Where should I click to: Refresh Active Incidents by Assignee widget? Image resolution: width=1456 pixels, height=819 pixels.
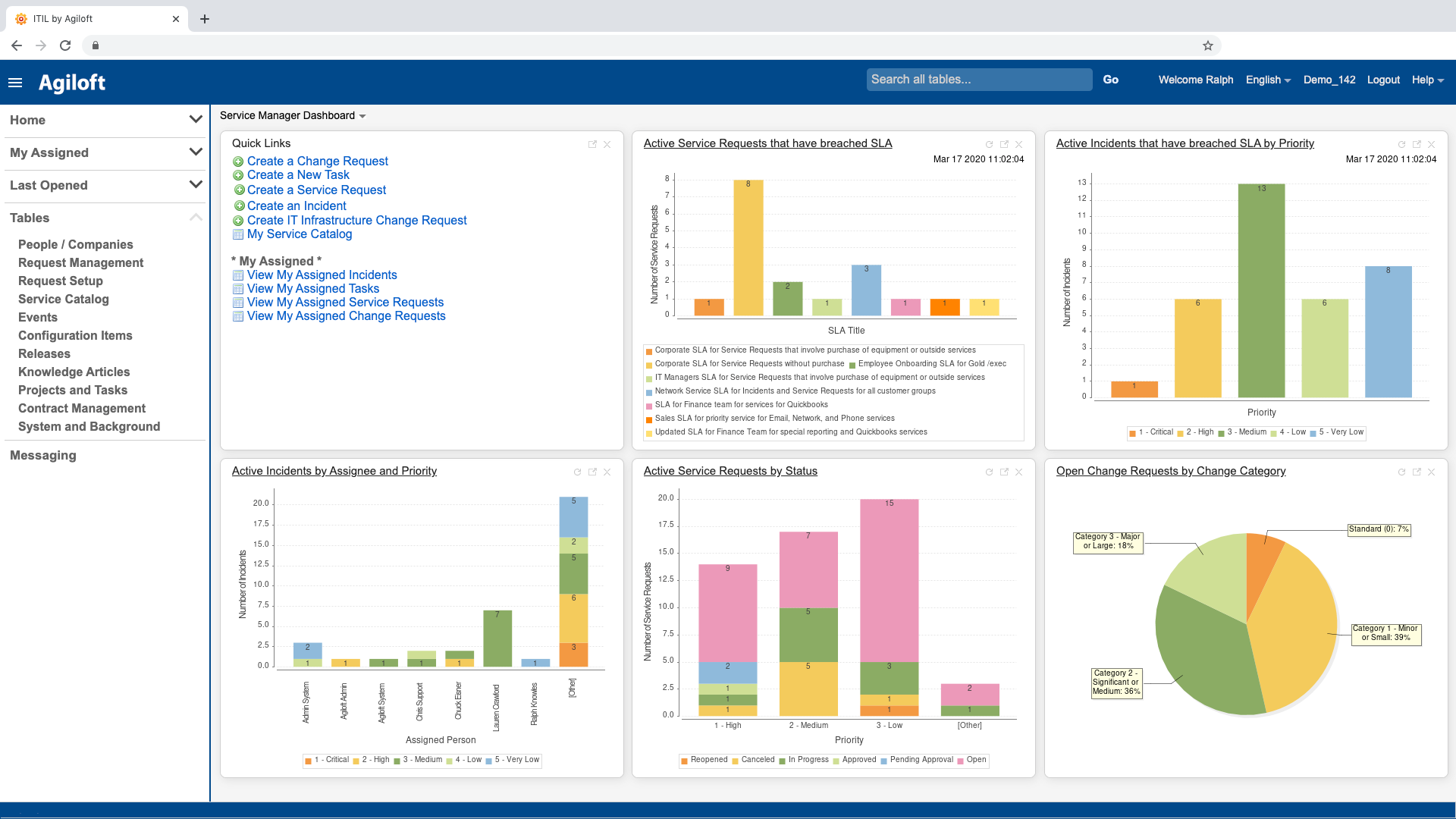(577, 472)
